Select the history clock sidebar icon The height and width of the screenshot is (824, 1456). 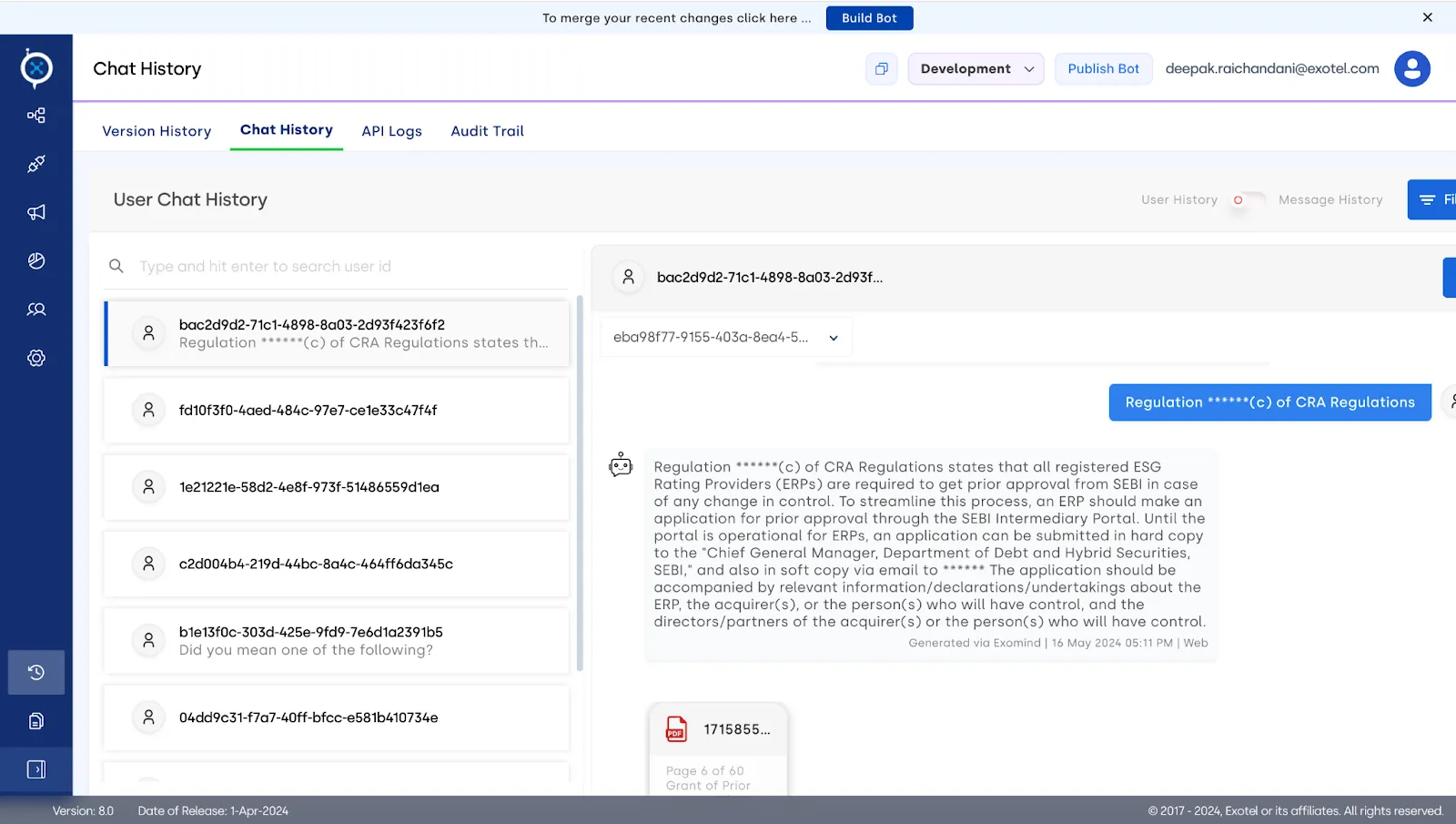point(36,672)
